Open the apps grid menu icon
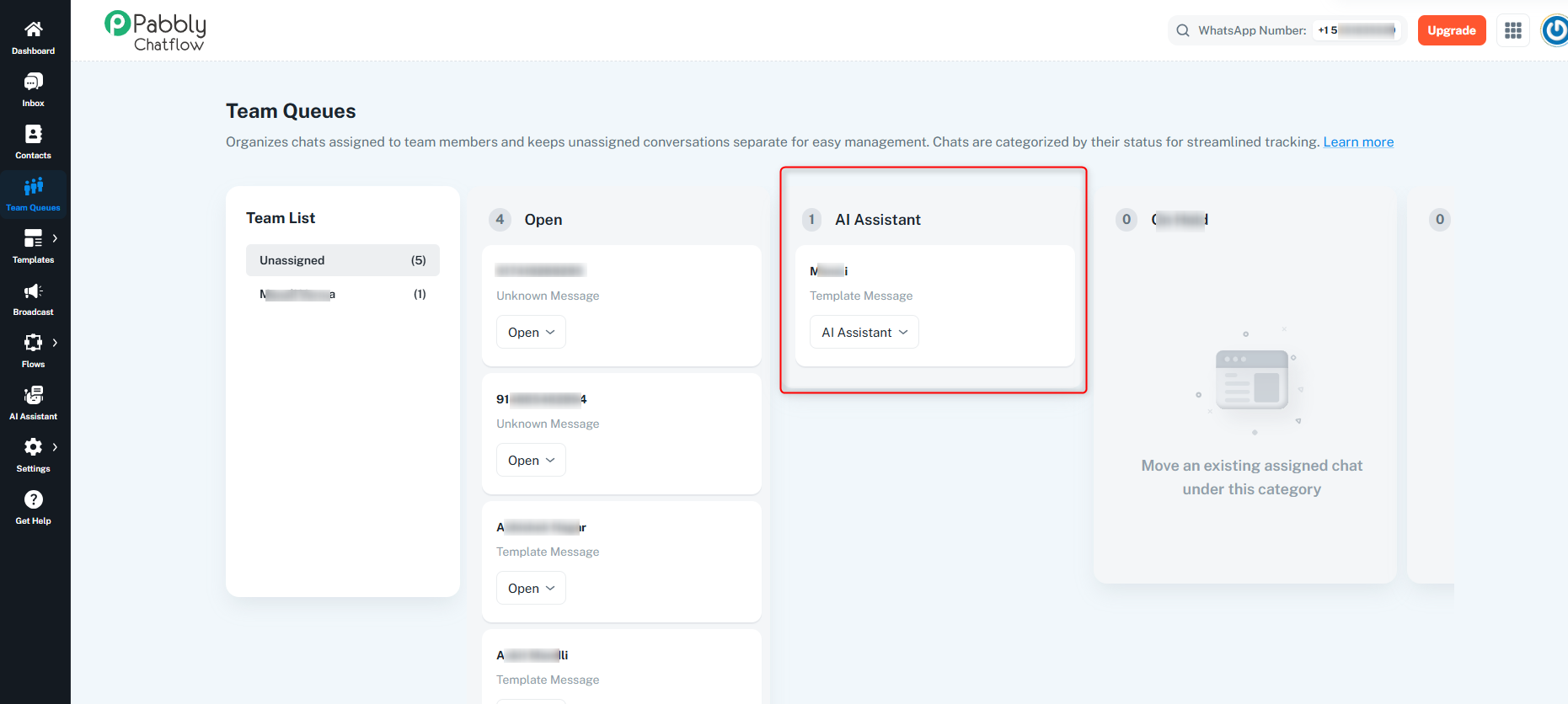This screenshot has width=1568, height=704. tap(1513, 30)
